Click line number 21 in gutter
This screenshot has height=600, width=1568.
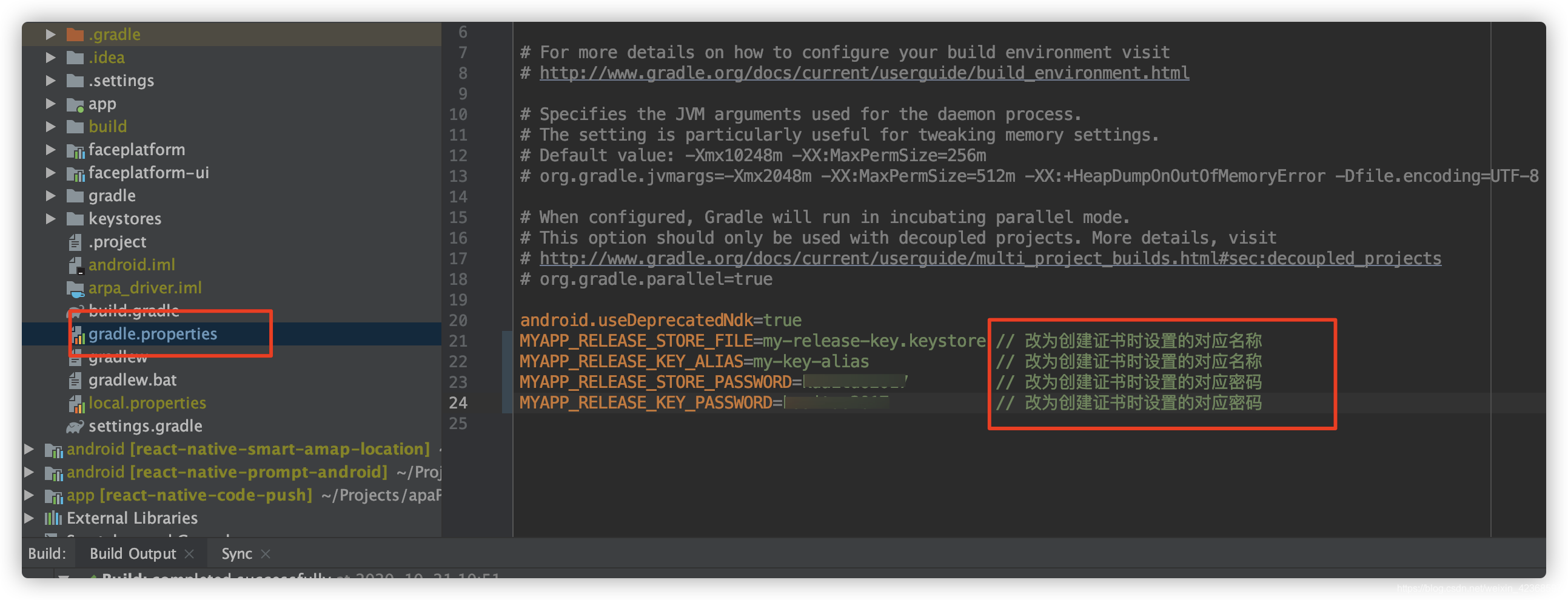point(458,341)
